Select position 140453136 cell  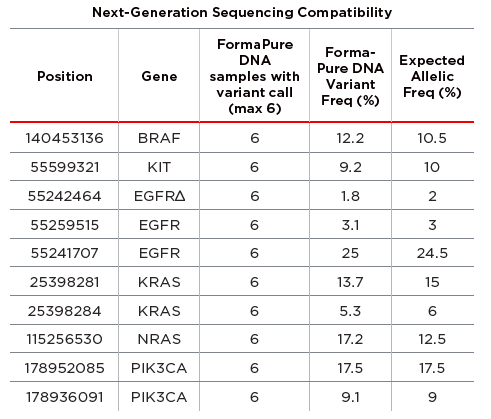coord(65,138)
